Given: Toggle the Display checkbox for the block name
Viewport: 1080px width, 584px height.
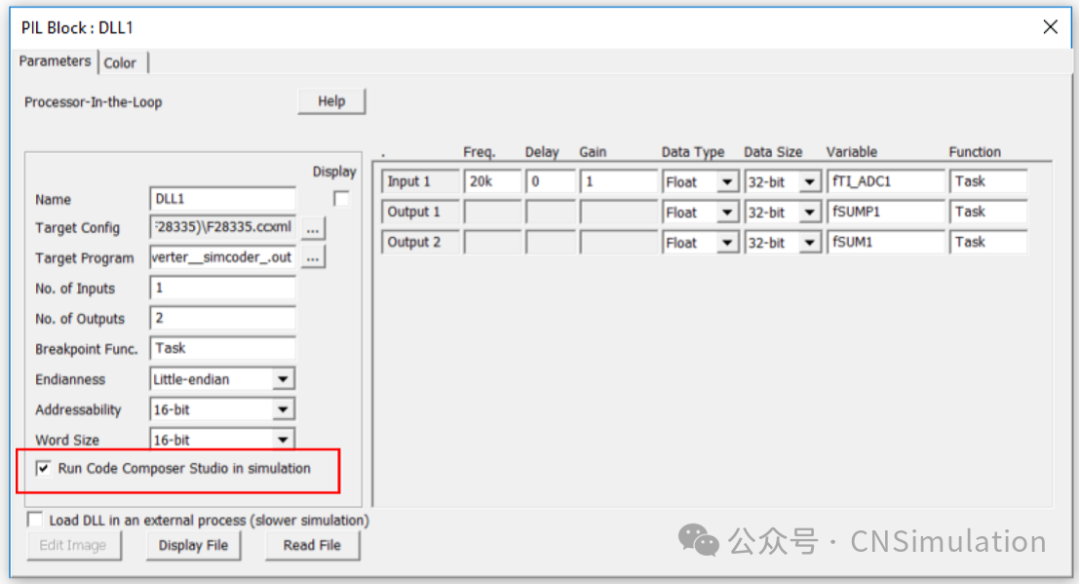Looking at the screenshot, I should click(341, 197).
